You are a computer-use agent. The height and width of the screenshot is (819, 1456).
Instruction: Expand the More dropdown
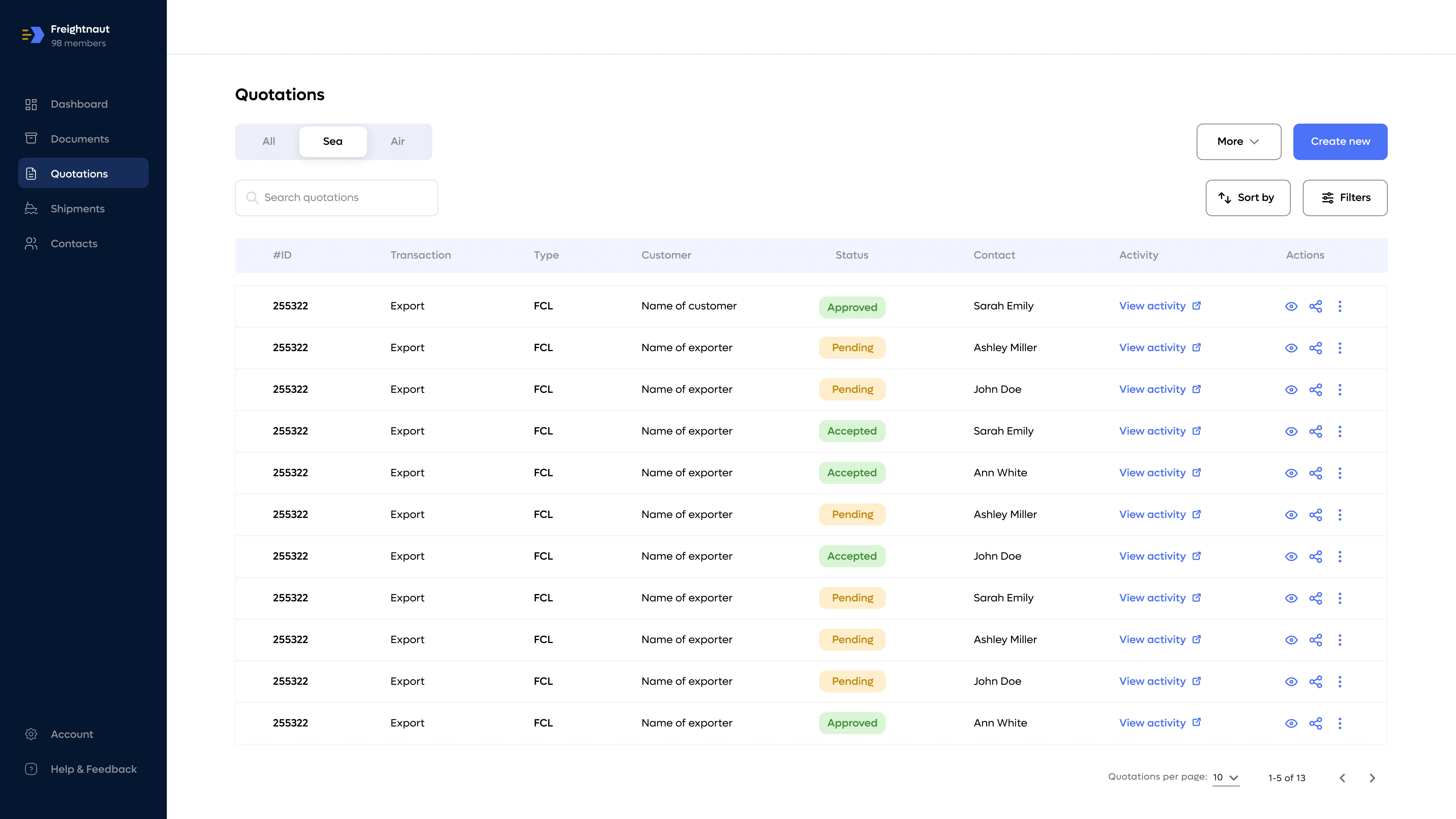click(1238, 141)
